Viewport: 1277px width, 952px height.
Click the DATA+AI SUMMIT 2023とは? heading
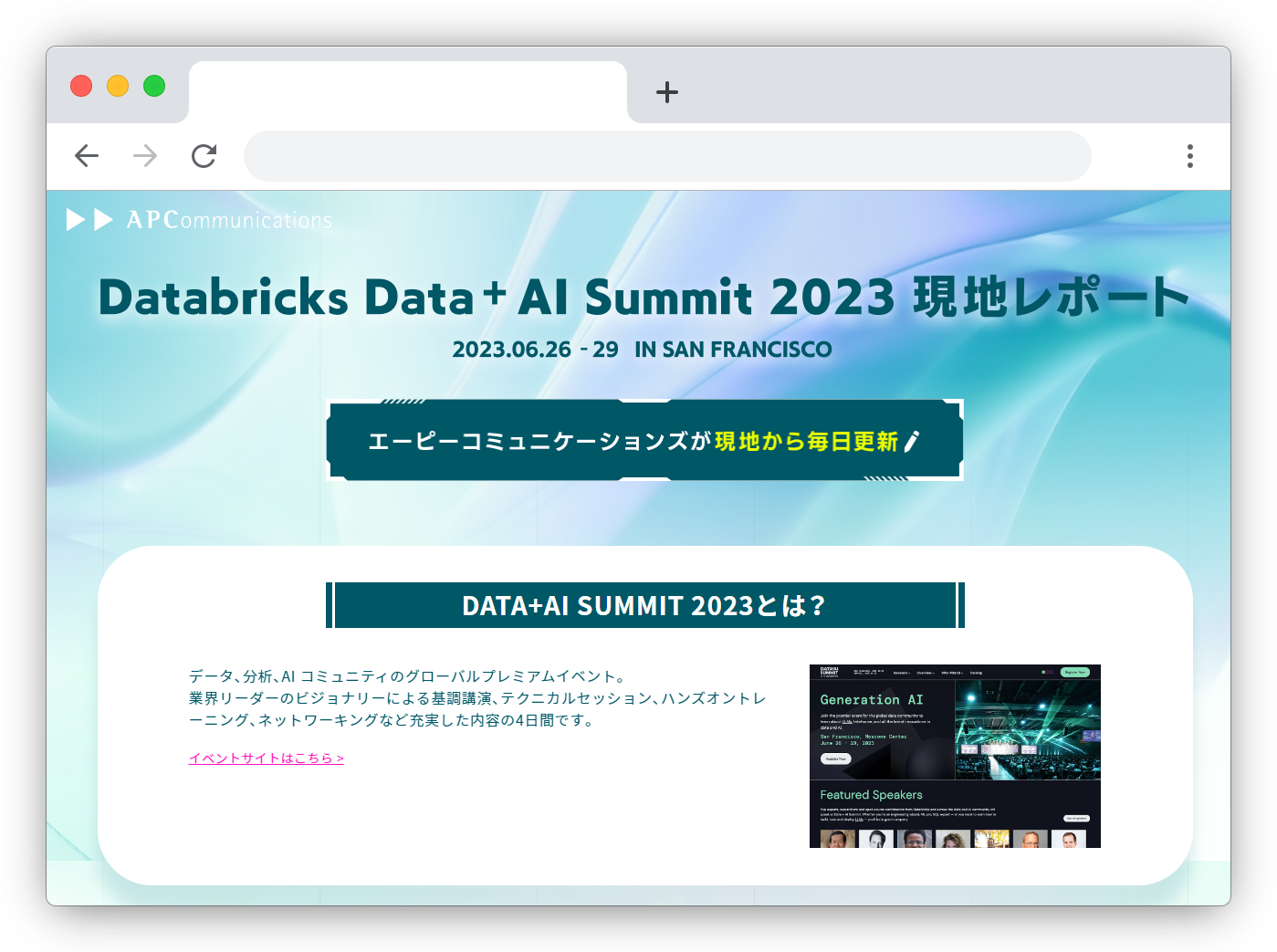pyautogui.click(x=644, y=605)
